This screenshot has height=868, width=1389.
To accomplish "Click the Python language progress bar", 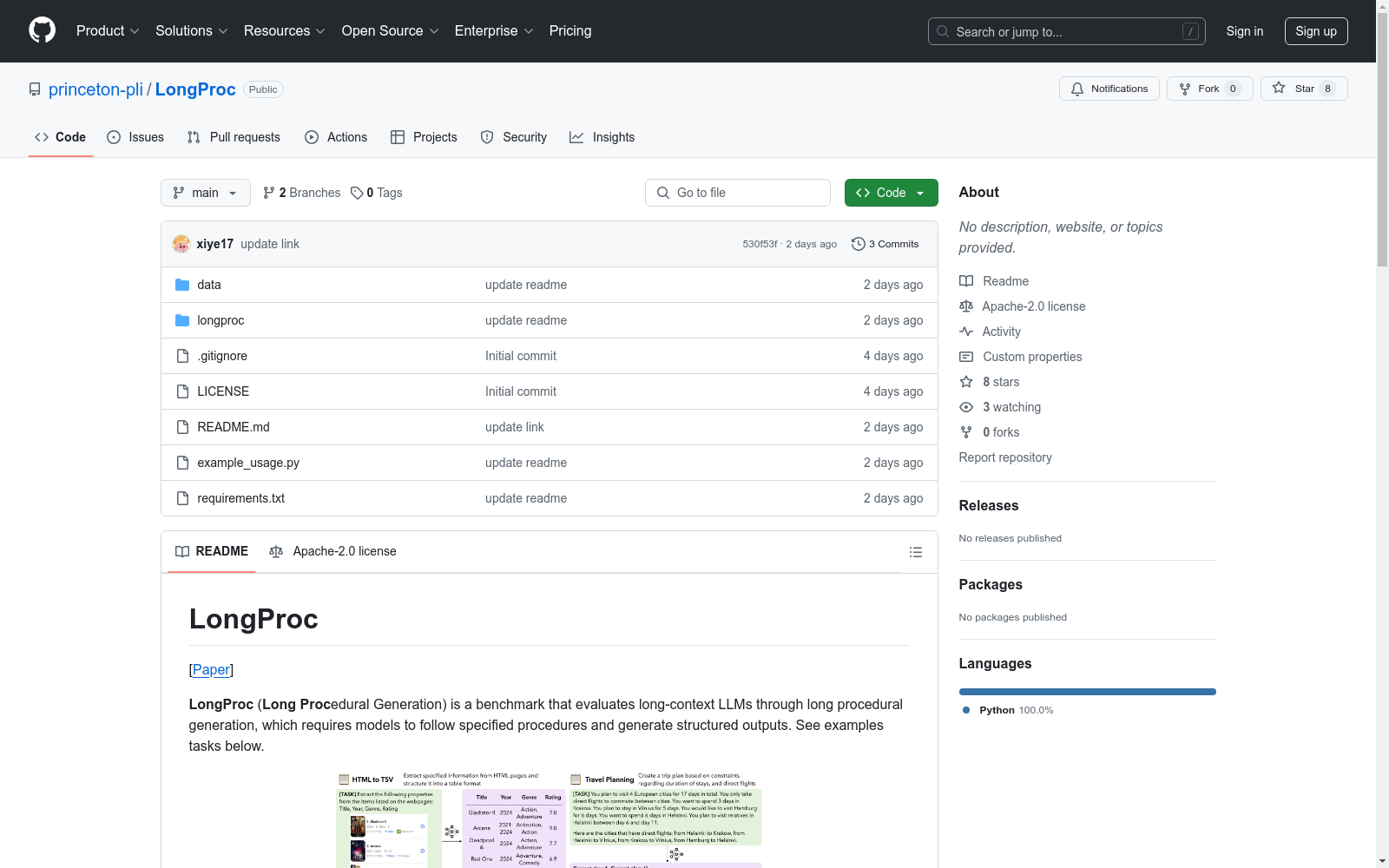I will click(x=1088, y=692).
